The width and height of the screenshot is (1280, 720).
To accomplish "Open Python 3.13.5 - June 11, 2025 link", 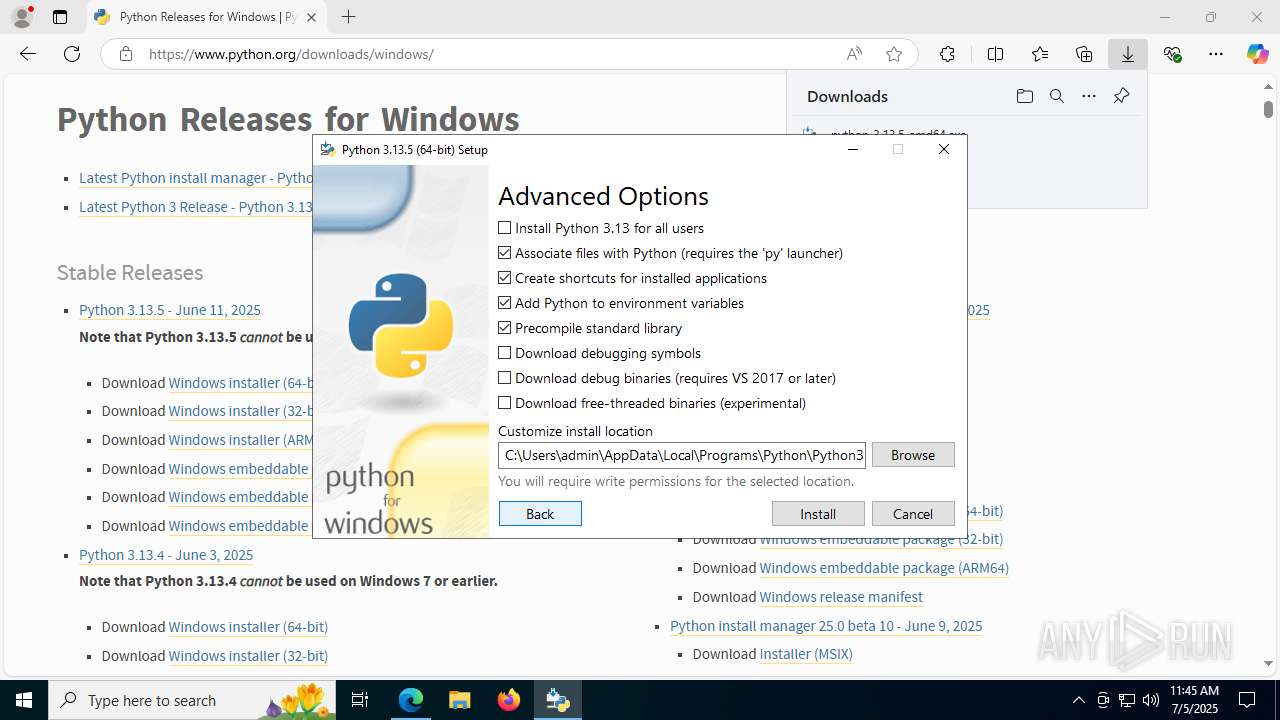I will (x=170, y=310).
